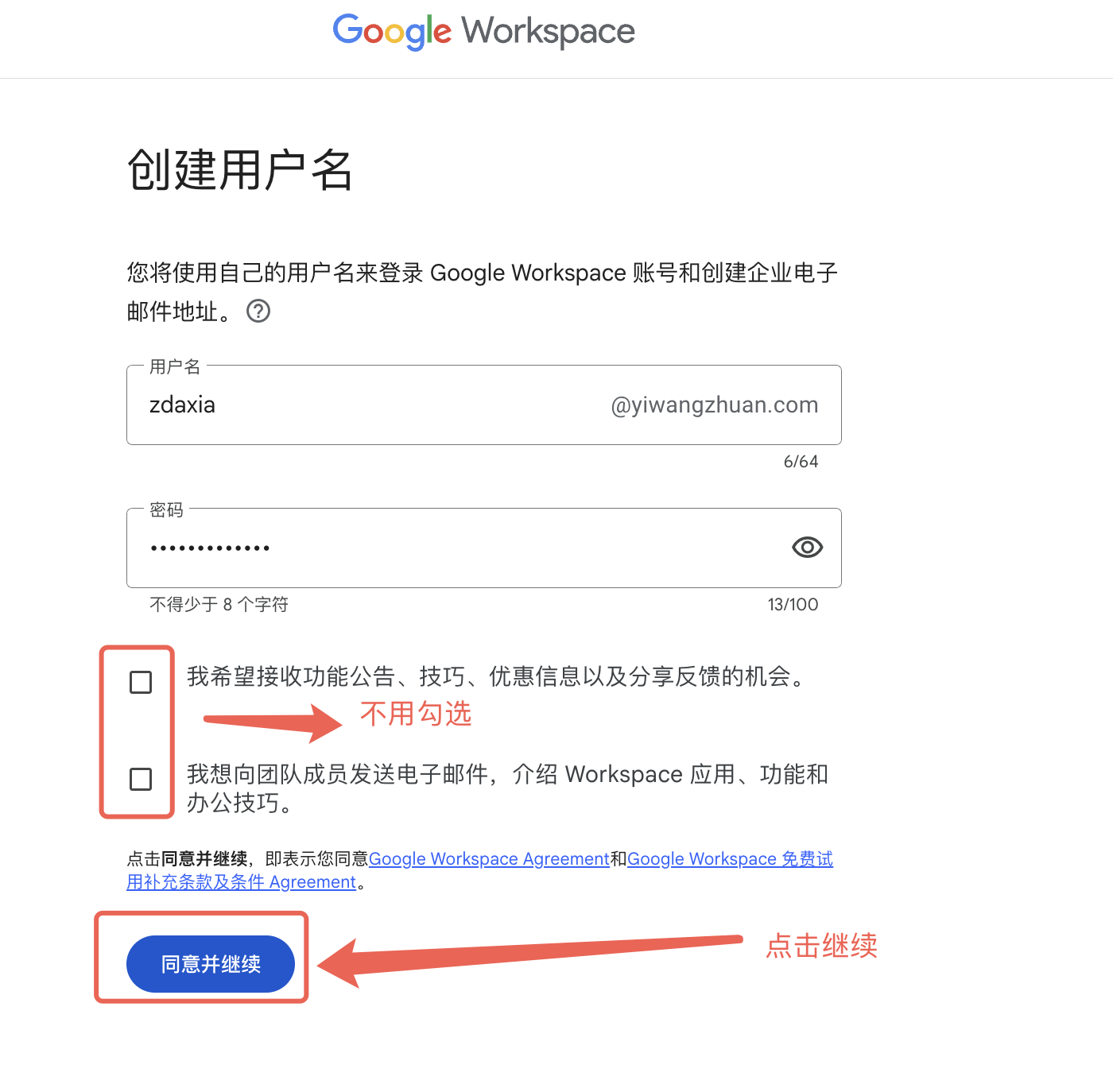The image size is (1113, 1092).
Task: Click the @yiwangzhuan.com domain suffix
Action: (x=714, y=405)
